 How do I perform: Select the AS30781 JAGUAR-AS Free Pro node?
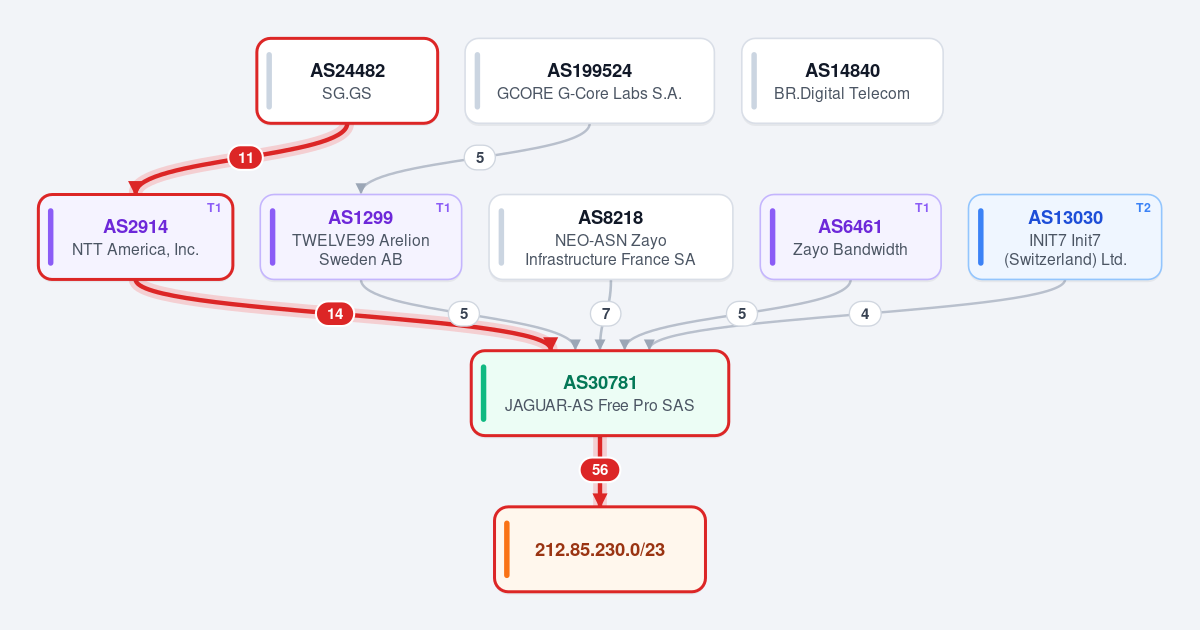600,393
